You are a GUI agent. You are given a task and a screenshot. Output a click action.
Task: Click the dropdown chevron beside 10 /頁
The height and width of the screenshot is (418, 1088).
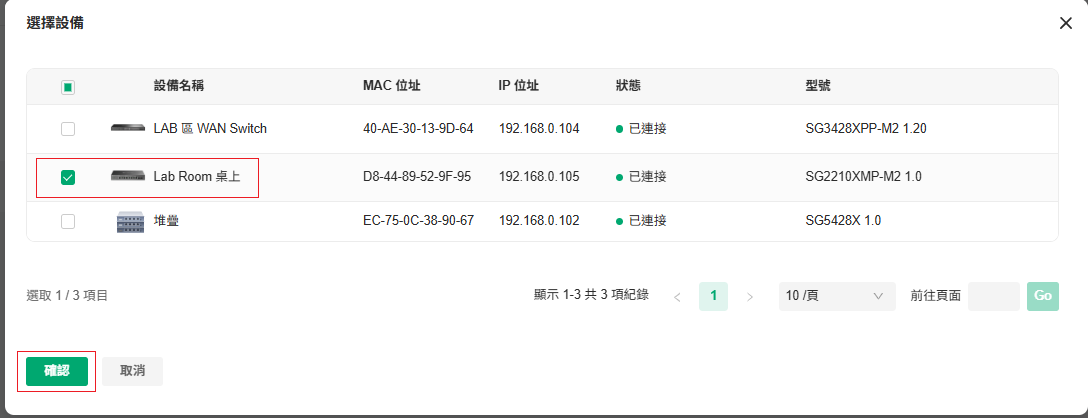pyautogui.click(x=878, y=296)
